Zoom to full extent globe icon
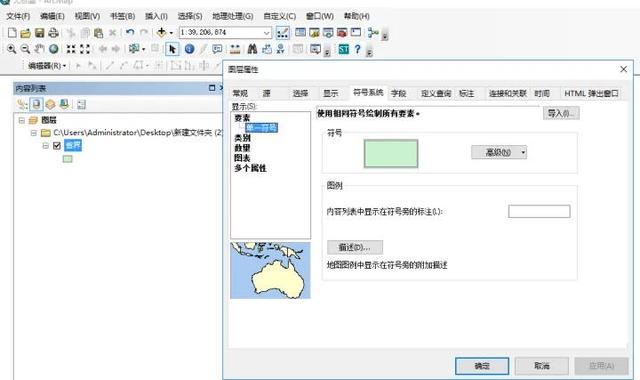This screenshot has height=380, width=640. click(x=53, y=49)
